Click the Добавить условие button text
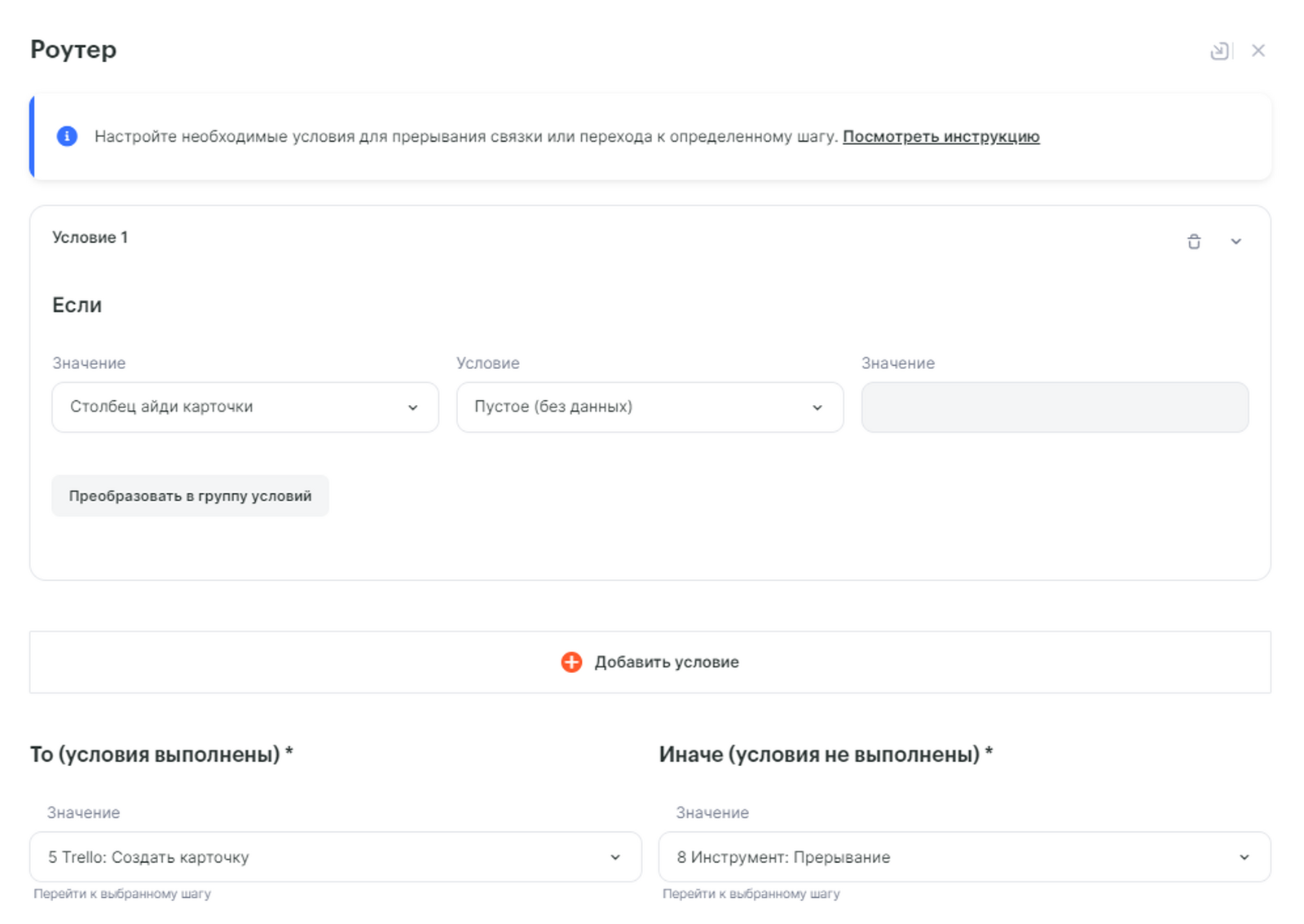This screenshot has width=1304, height=924. [666, 662]
